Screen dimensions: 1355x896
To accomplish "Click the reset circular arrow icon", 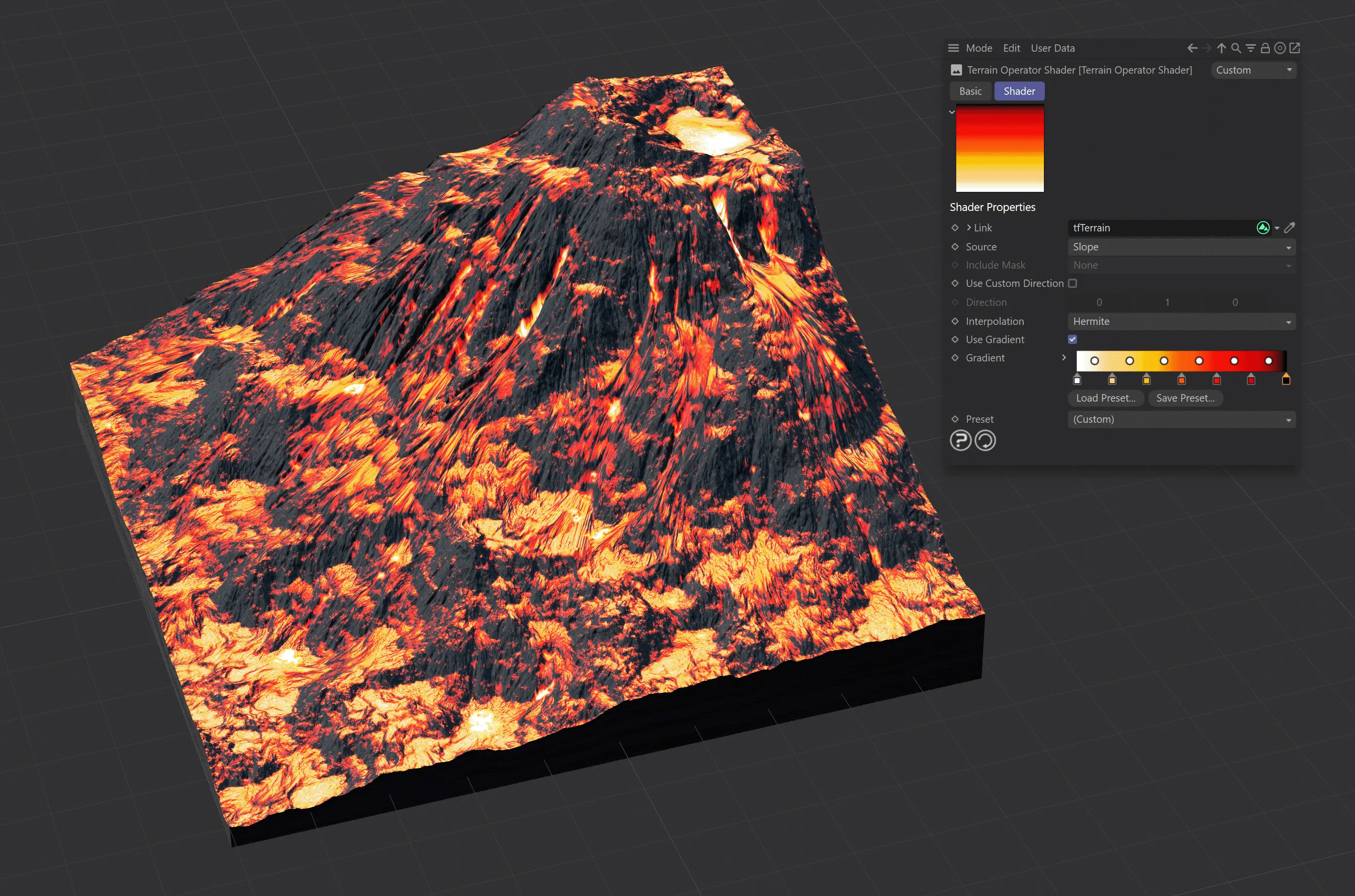I will coord(985,441).
